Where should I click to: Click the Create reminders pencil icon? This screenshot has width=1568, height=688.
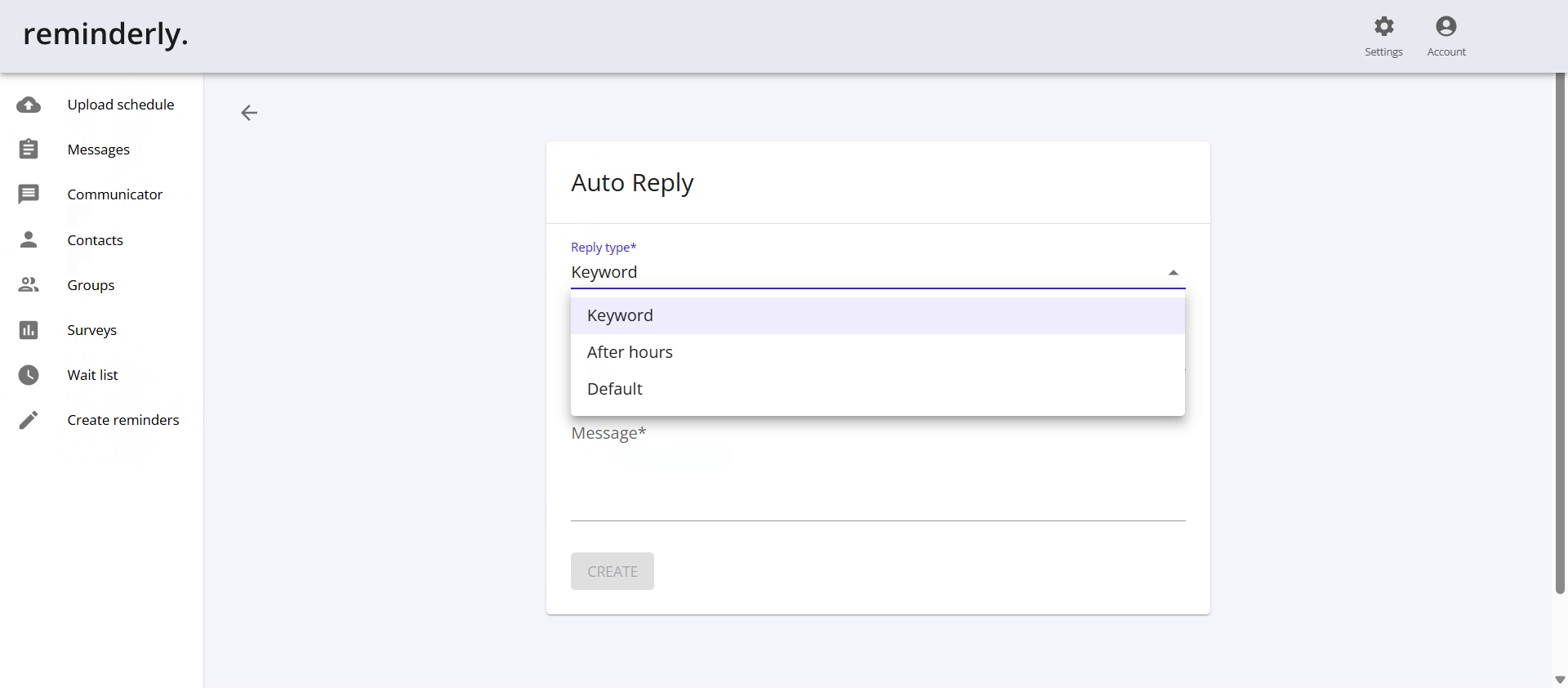click(x=29, y=420)
